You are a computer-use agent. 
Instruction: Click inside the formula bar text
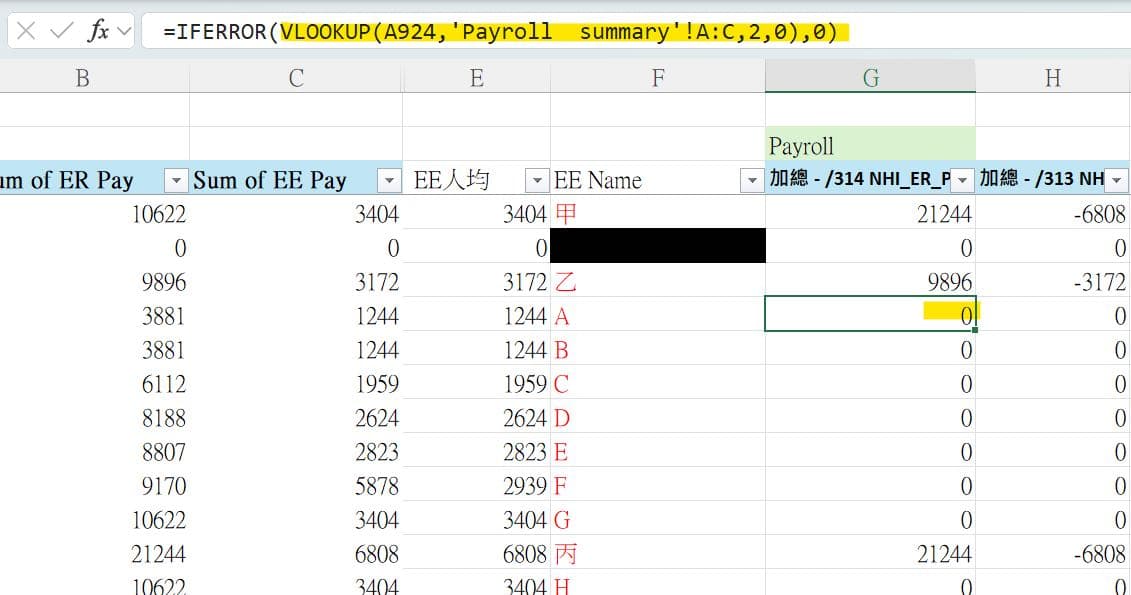click(x=499, y=32)
